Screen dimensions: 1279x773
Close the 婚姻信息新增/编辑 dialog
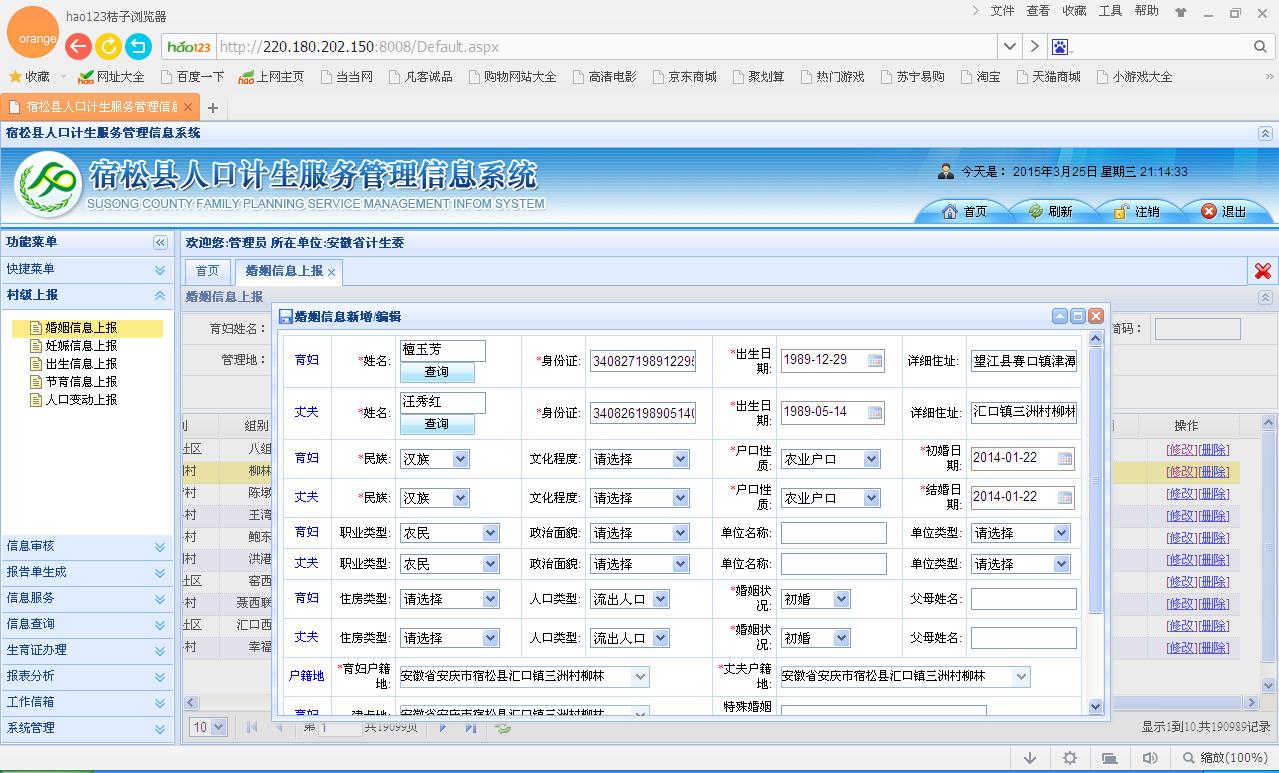click(1096, 316)
